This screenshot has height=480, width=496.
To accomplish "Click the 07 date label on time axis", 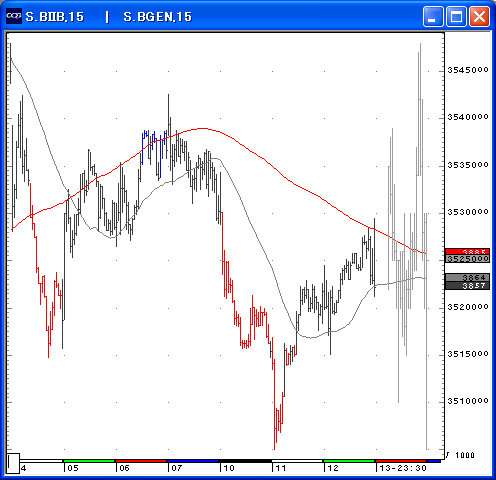I will click(x=177, y=468).
